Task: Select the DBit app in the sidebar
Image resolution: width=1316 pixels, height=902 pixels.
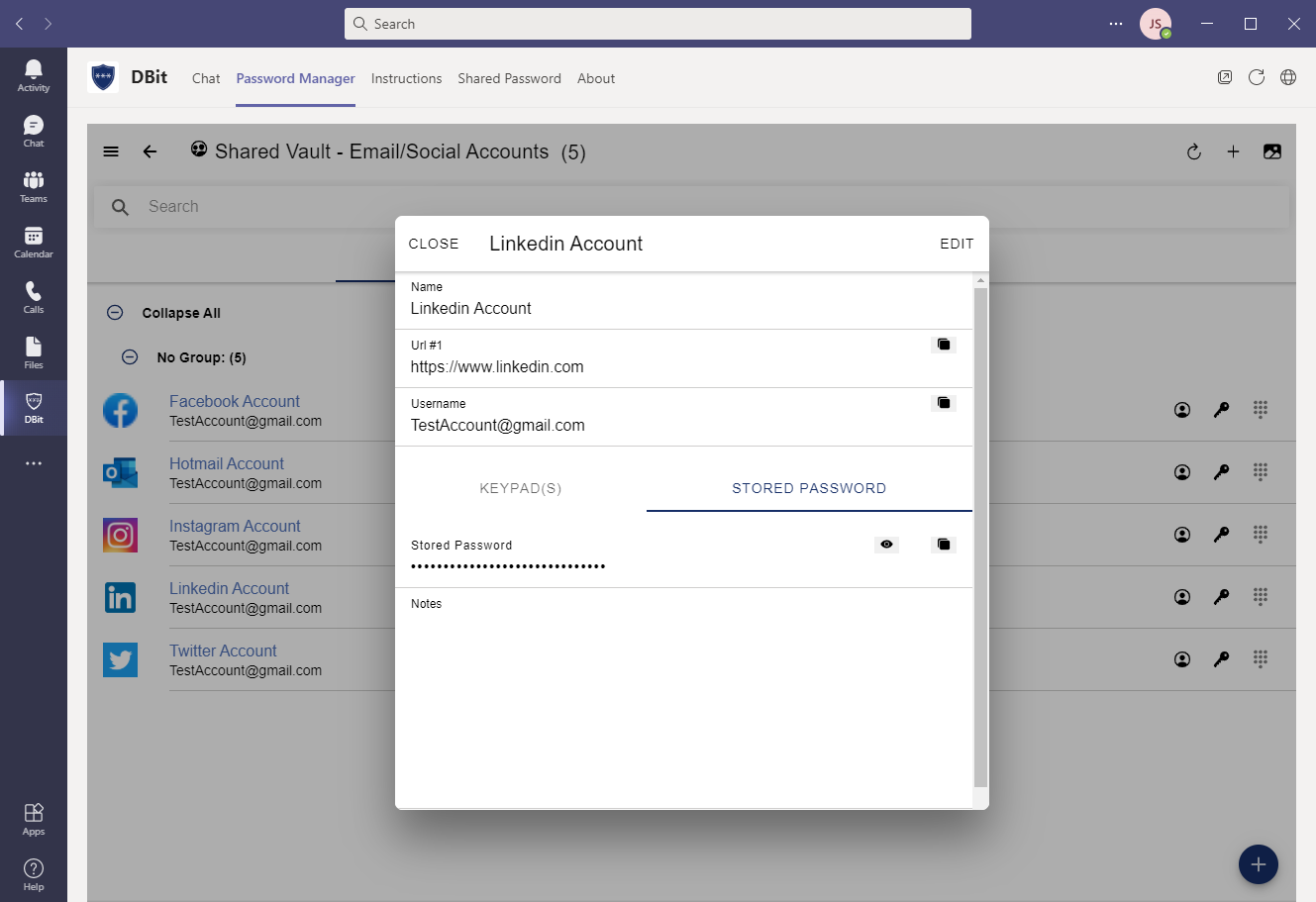Action: point(34,408)
